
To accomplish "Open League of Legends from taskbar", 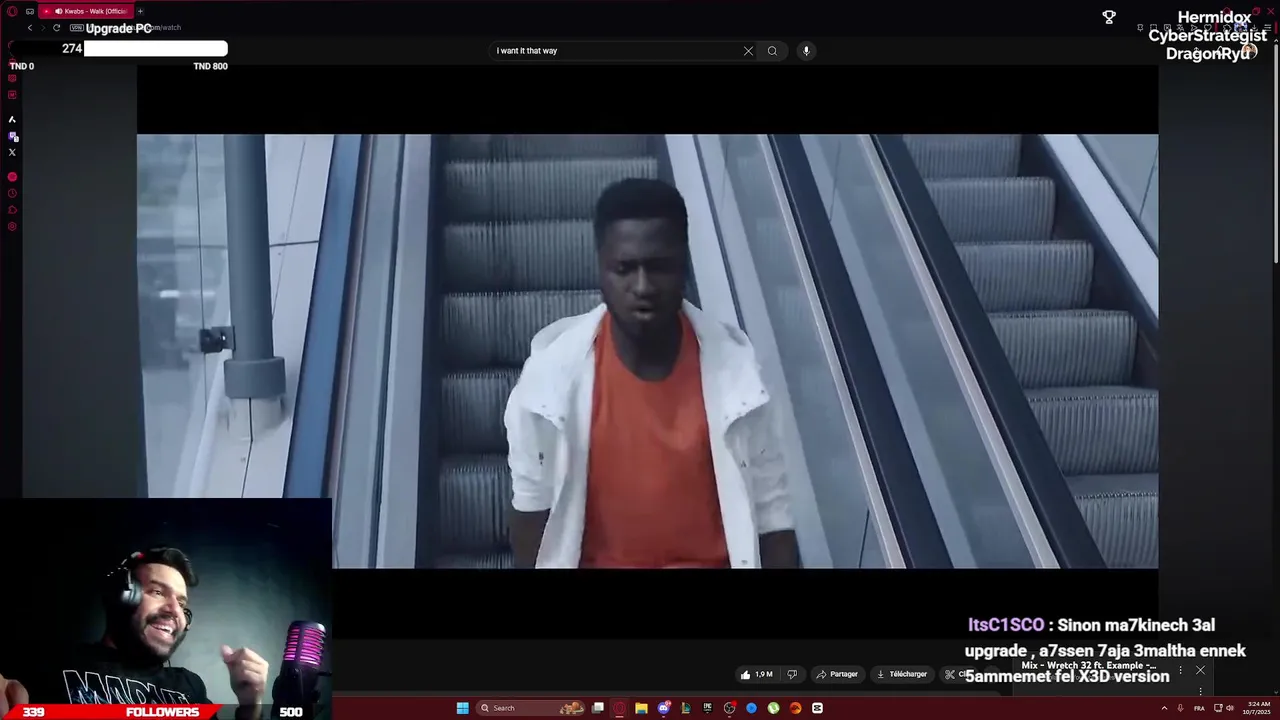I will 686,708.
